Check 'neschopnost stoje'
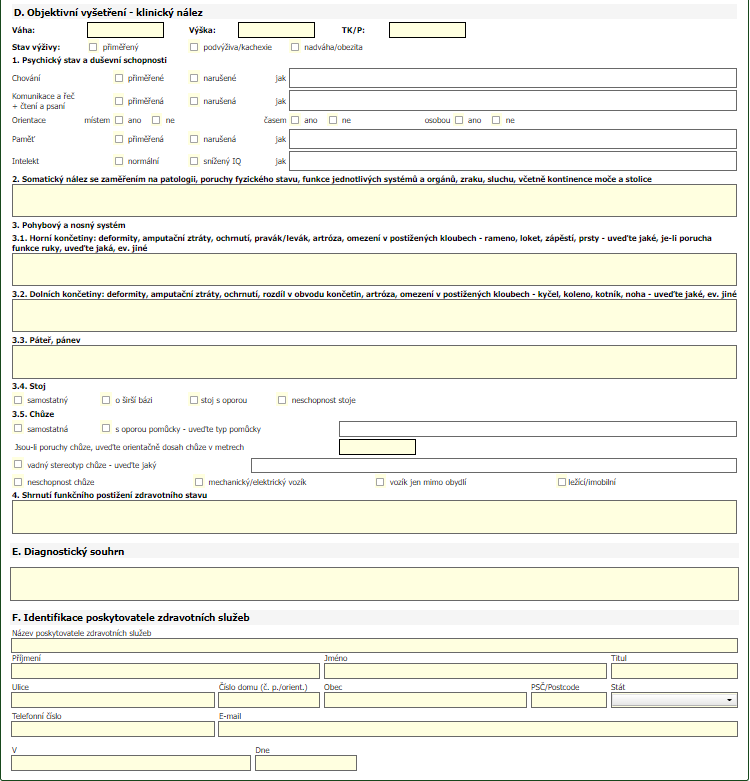The height and width of the screenshot is (781, 750). 282,400
